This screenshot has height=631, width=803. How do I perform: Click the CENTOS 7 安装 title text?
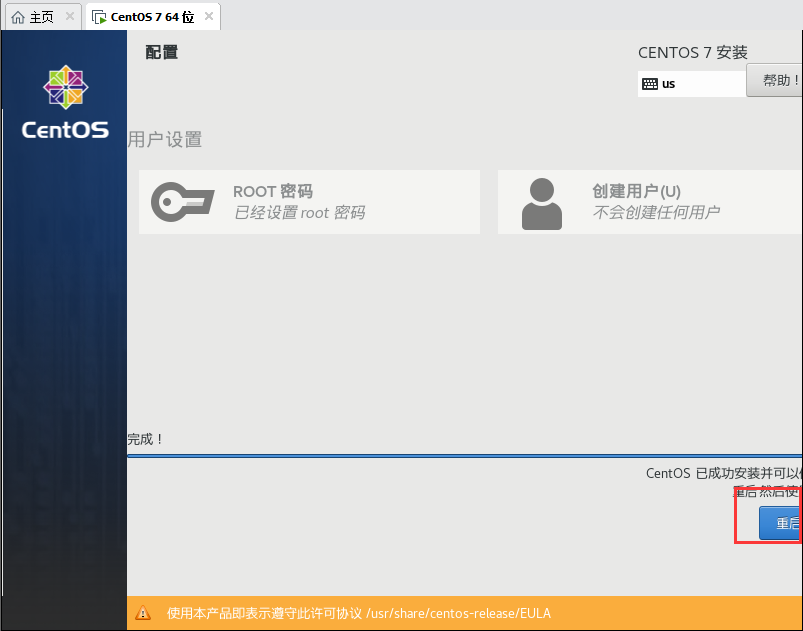693,52
